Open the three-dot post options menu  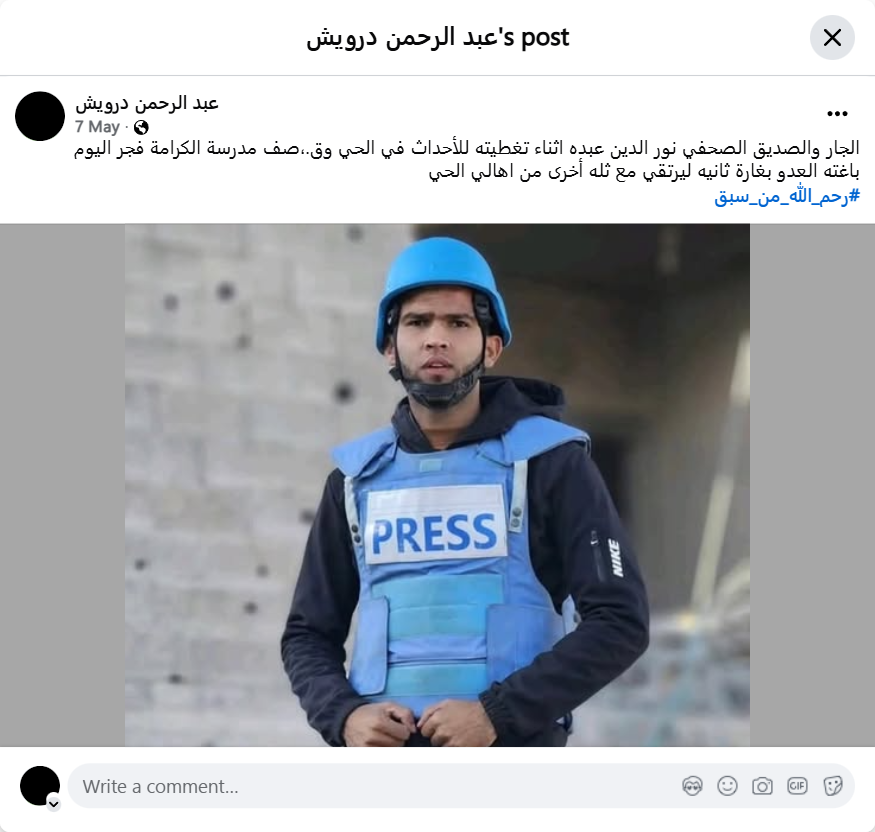pos(837,114)
